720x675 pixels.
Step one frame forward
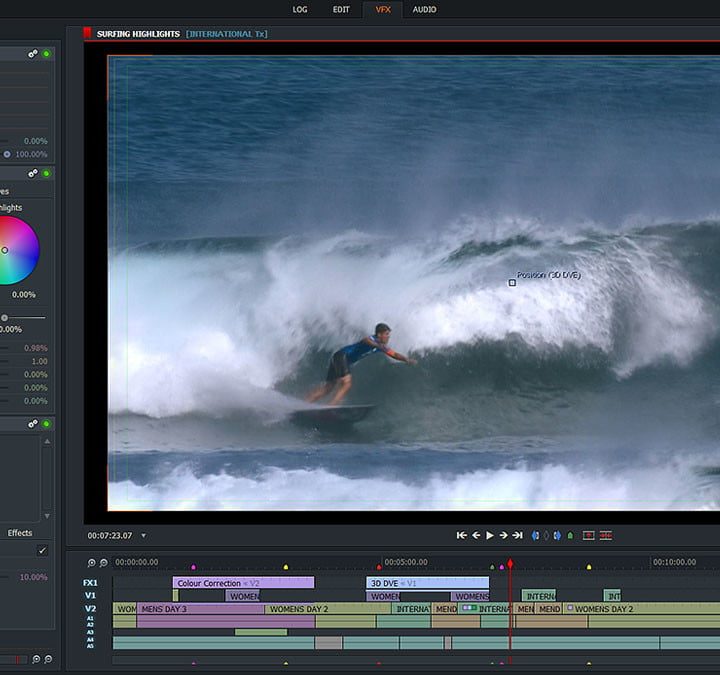[503, 536]
